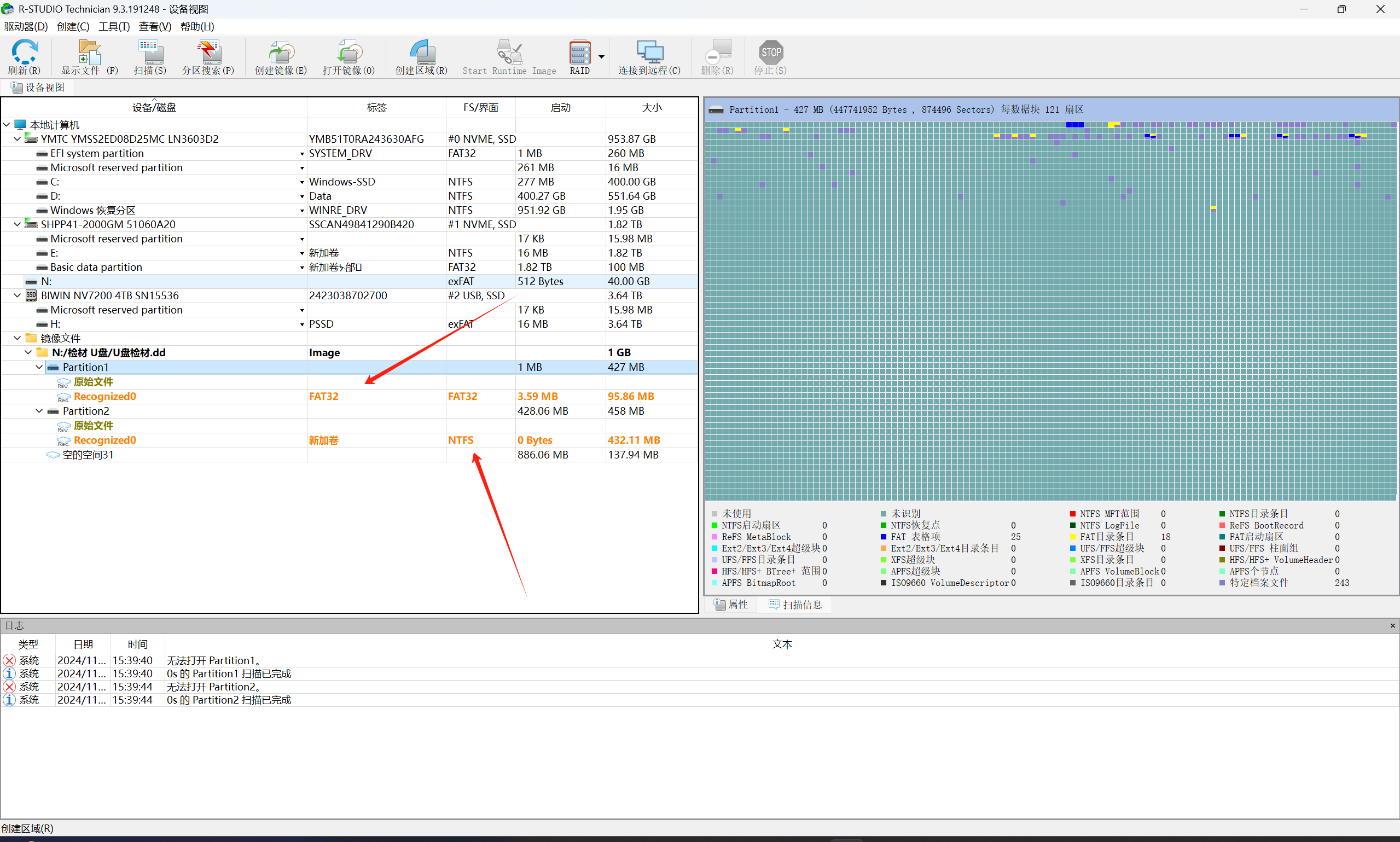Switch to the 属性 tab

coord(730,605)
